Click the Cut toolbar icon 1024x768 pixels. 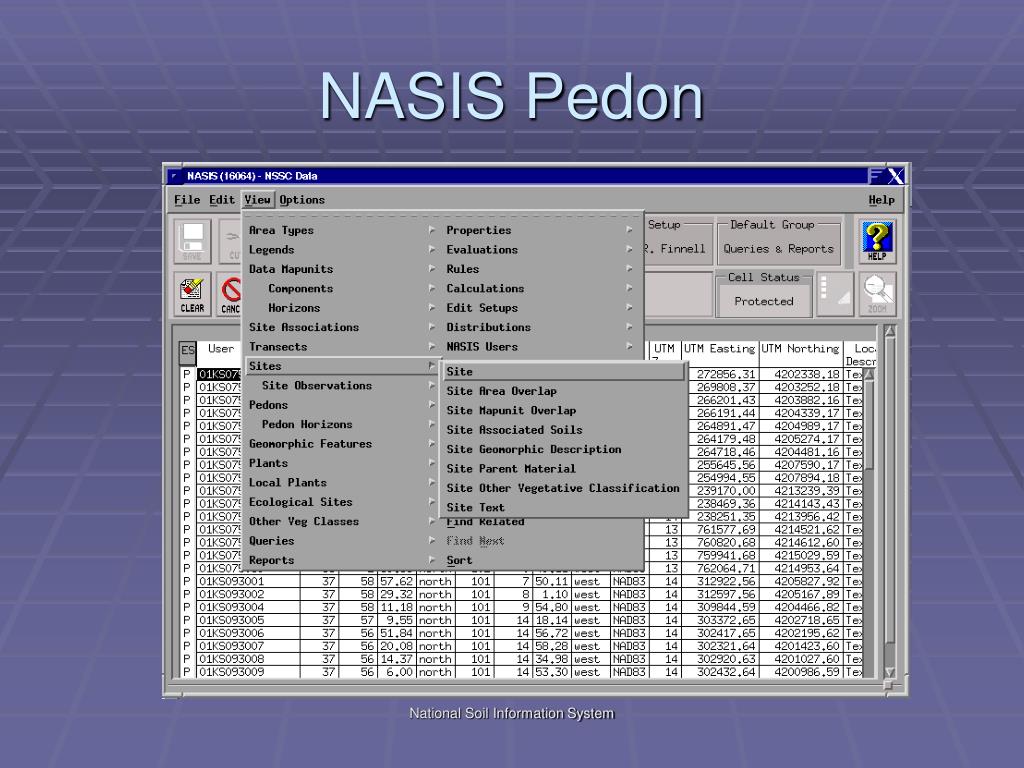click(229, 241)
